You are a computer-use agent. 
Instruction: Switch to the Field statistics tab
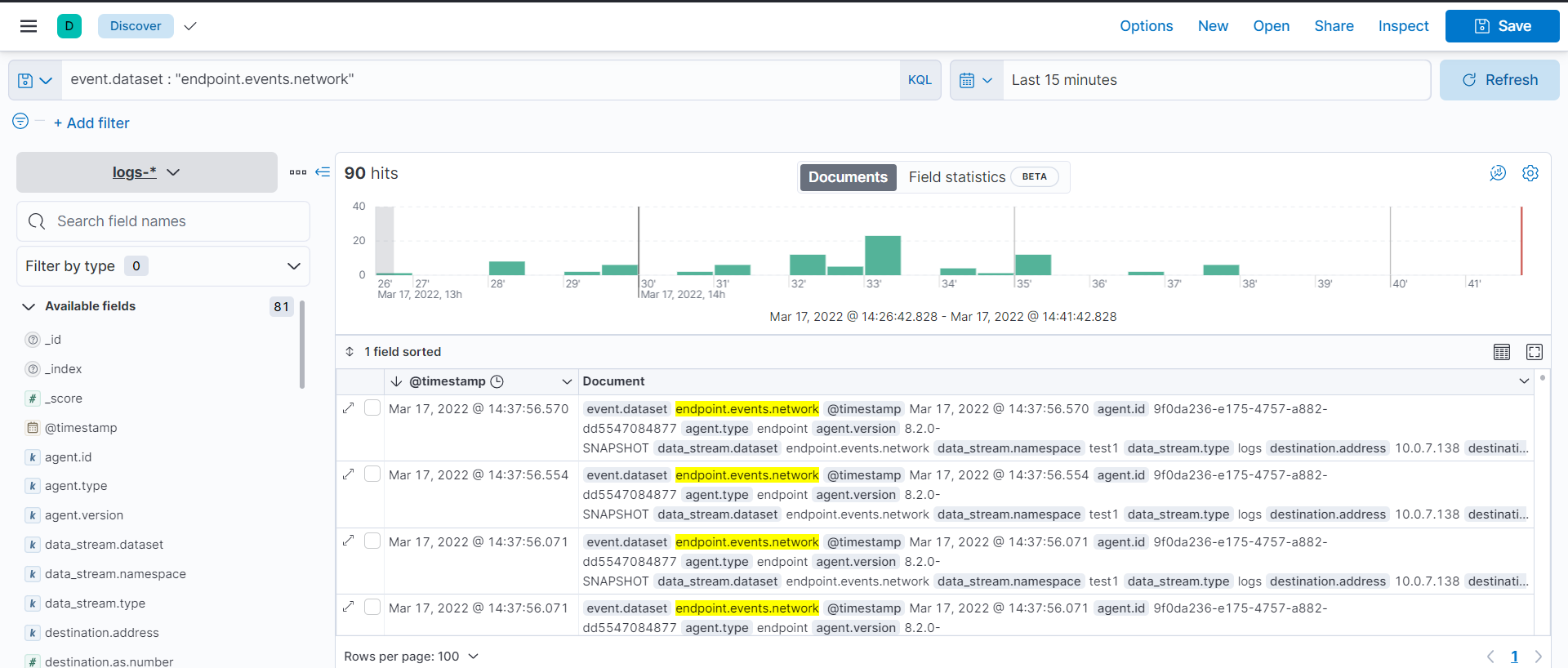pos(983,177)
